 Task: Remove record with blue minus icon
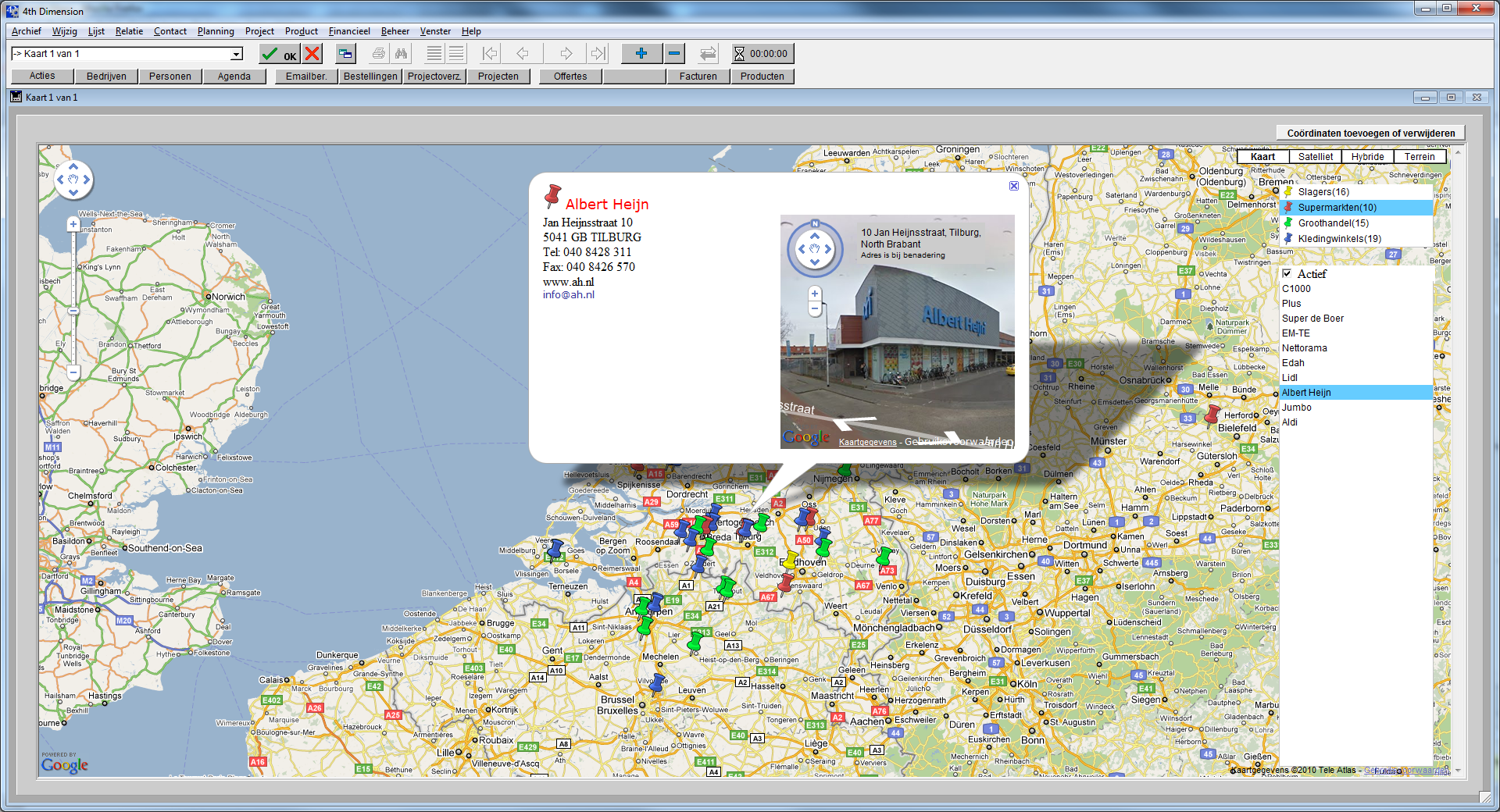pyautogui.click(x=674, y=54)
